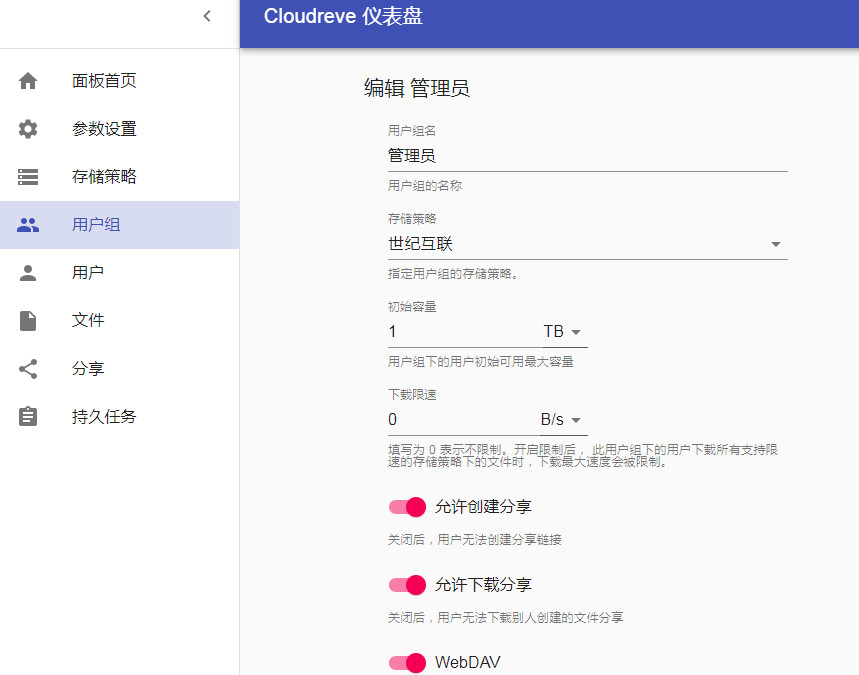Click the share icon for 分享
Screen dimensions: 859x675
click(x=28, y=369)
